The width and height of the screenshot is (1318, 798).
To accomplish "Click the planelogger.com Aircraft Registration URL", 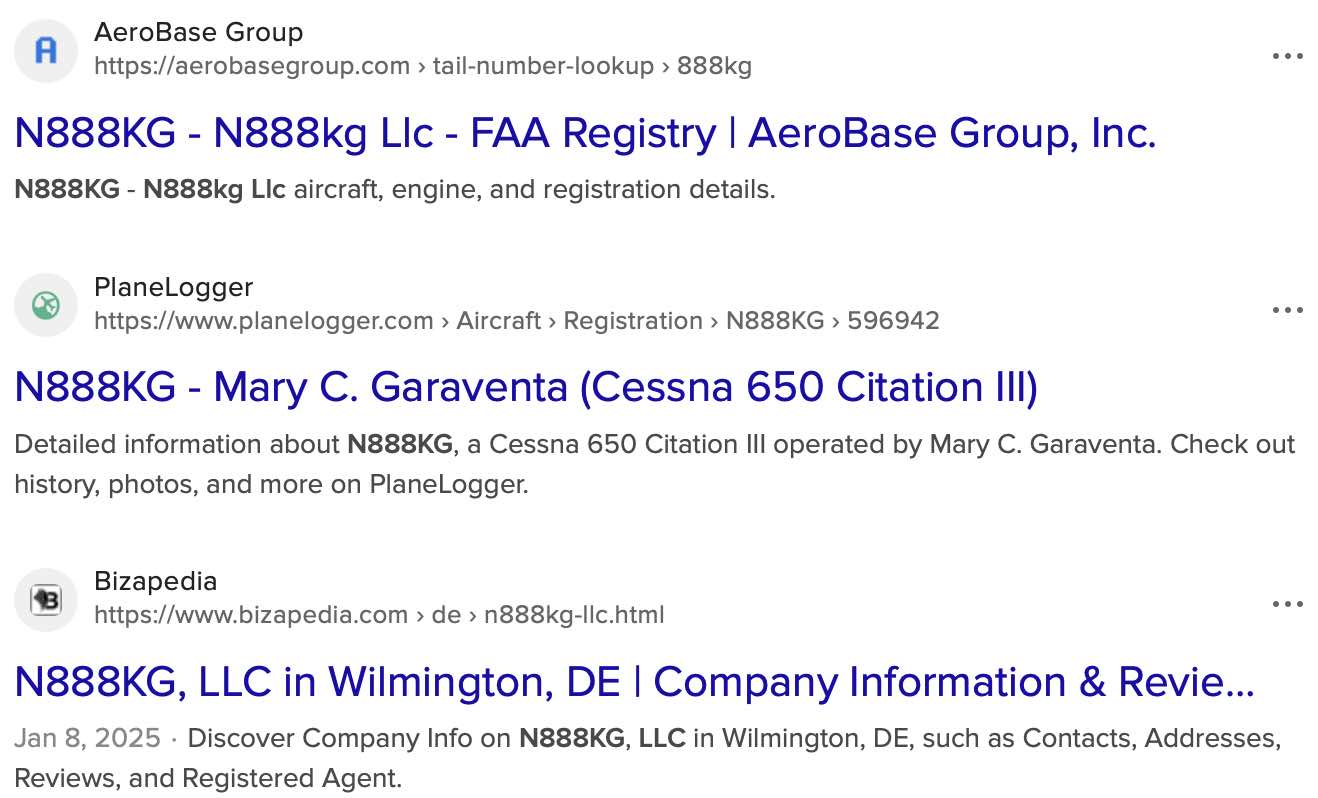I will [517, 321].
